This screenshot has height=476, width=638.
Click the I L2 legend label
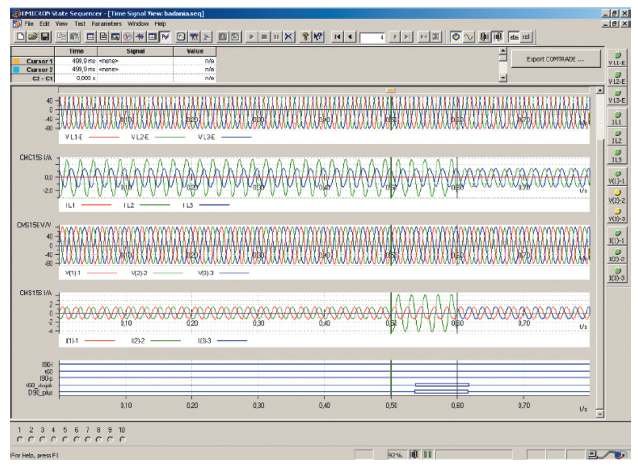pyautogui.click(x=129, y=205)
